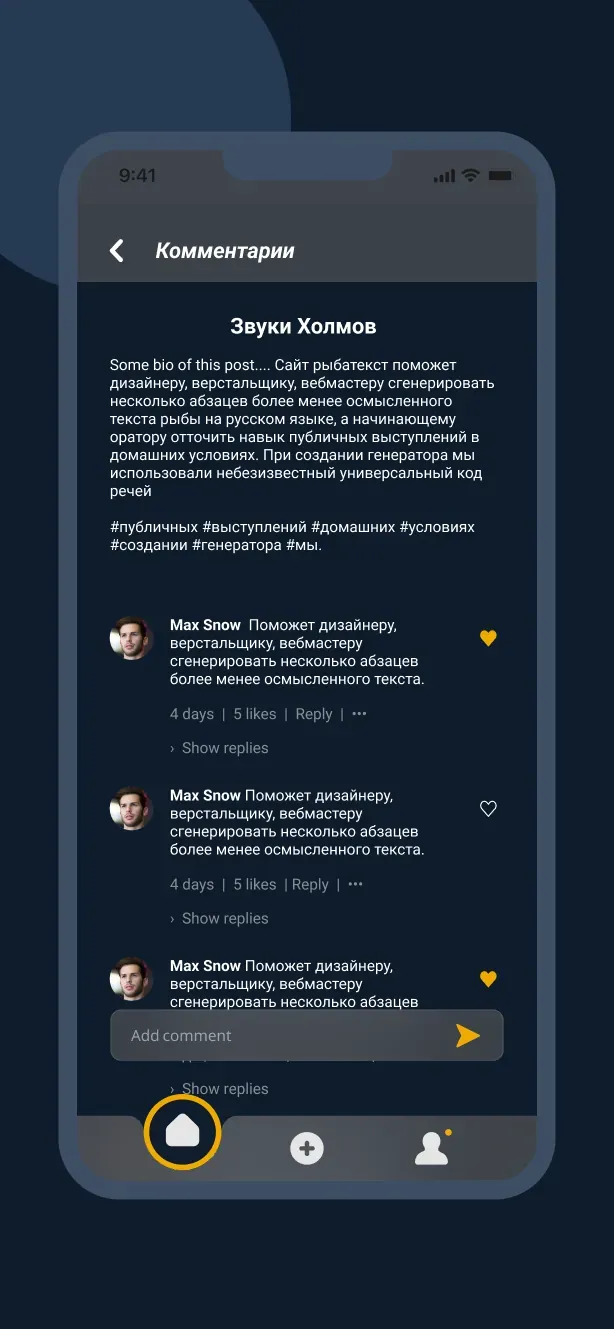This screenshot has width=614, height=1329.
Task: Expand Show replies below the comment field
Action: coord(219,1089)
